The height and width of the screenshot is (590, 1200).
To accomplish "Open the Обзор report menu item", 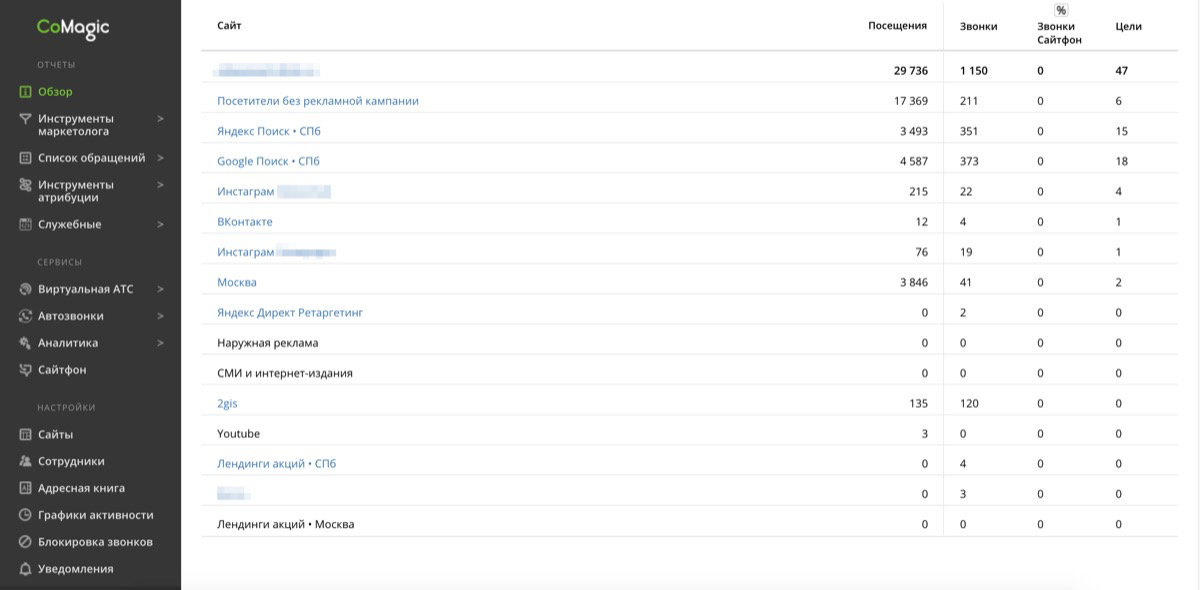I will pos(55,92).
